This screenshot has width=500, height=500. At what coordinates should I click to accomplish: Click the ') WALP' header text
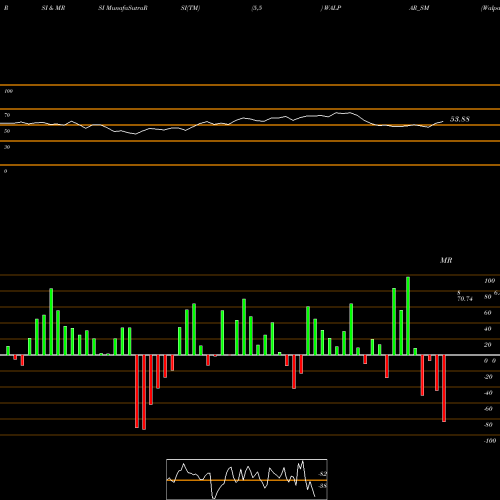[x=331, y=8]
